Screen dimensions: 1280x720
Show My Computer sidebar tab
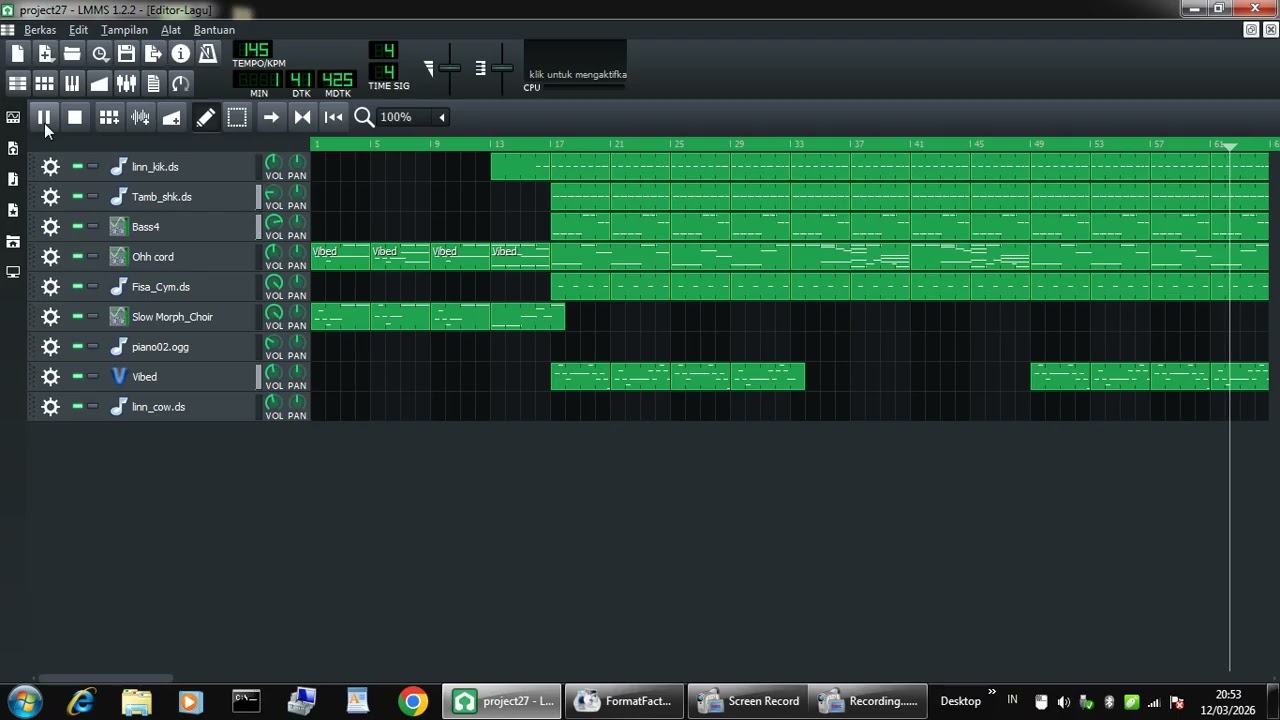click(x=13, y=272)
